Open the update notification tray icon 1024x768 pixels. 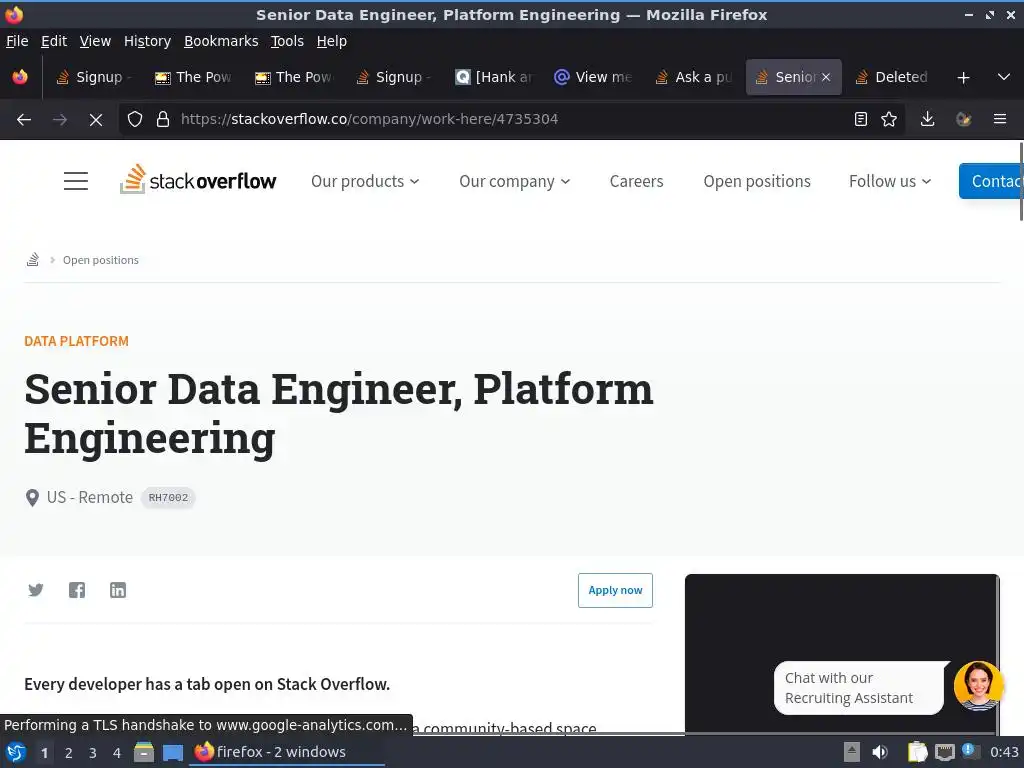[970, 751]
